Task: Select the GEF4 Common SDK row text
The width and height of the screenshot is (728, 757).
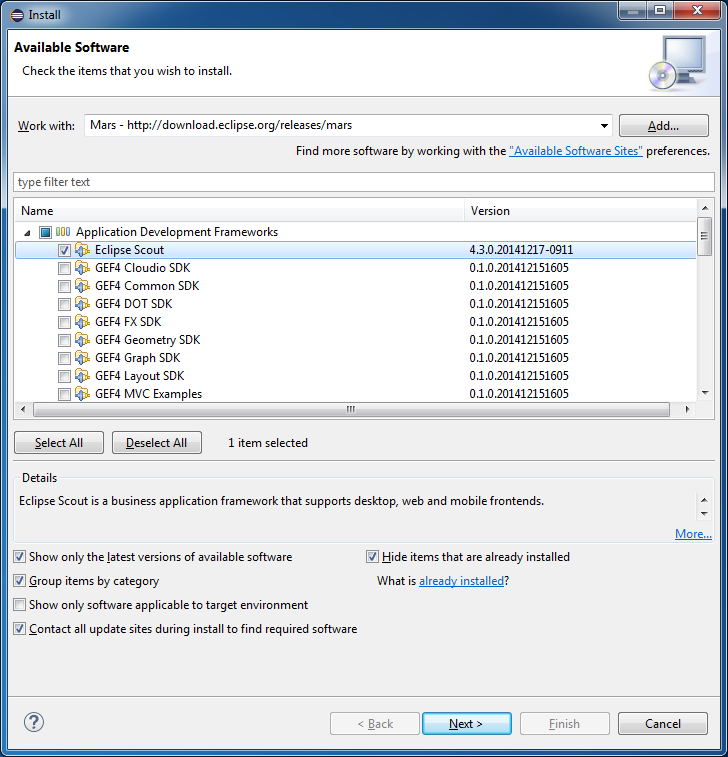Action: 147,286
